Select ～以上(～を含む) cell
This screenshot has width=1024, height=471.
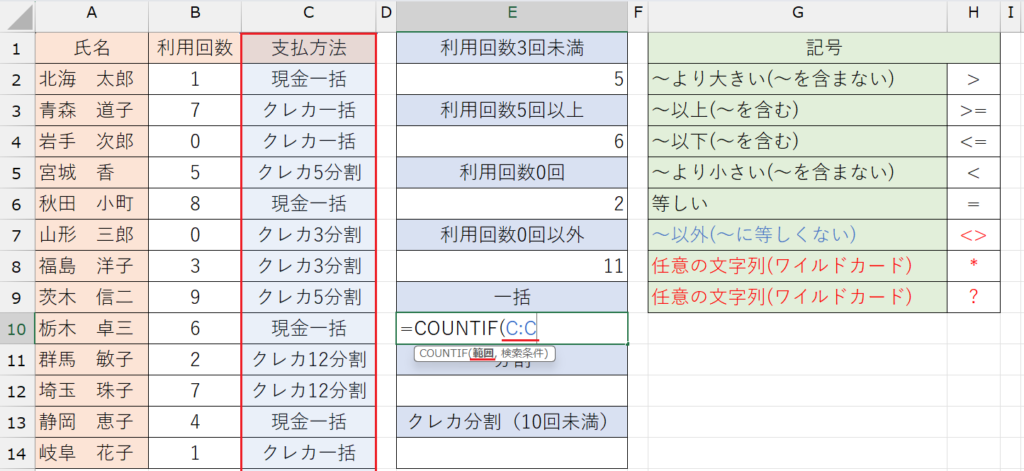click(x=797, y=110)
